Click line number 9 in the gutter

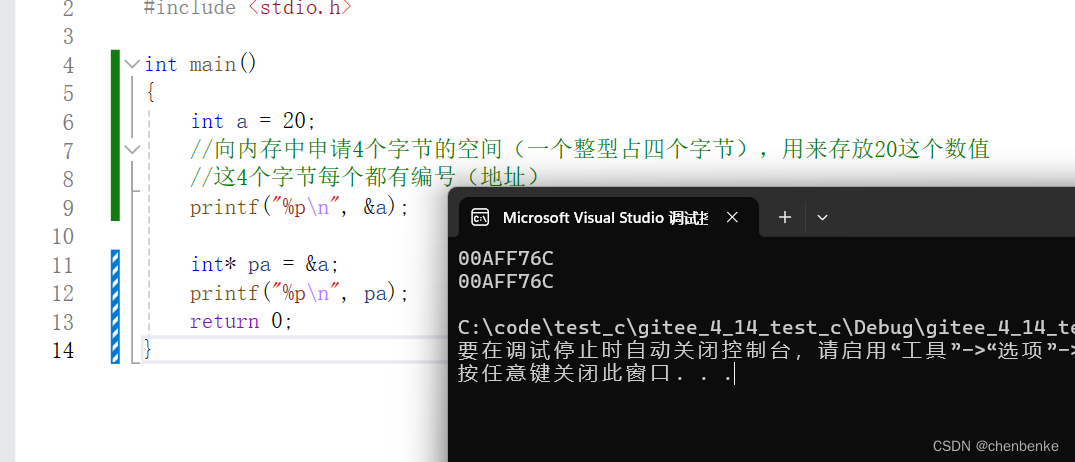(68, 207)
